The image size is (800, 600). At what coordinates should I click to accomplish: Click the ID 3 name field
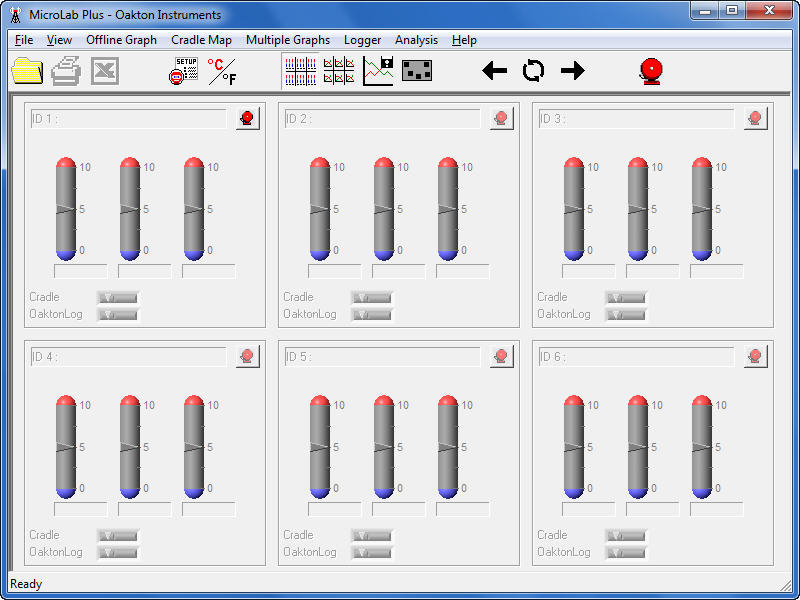pyautogui.click(x=637, y=119)
